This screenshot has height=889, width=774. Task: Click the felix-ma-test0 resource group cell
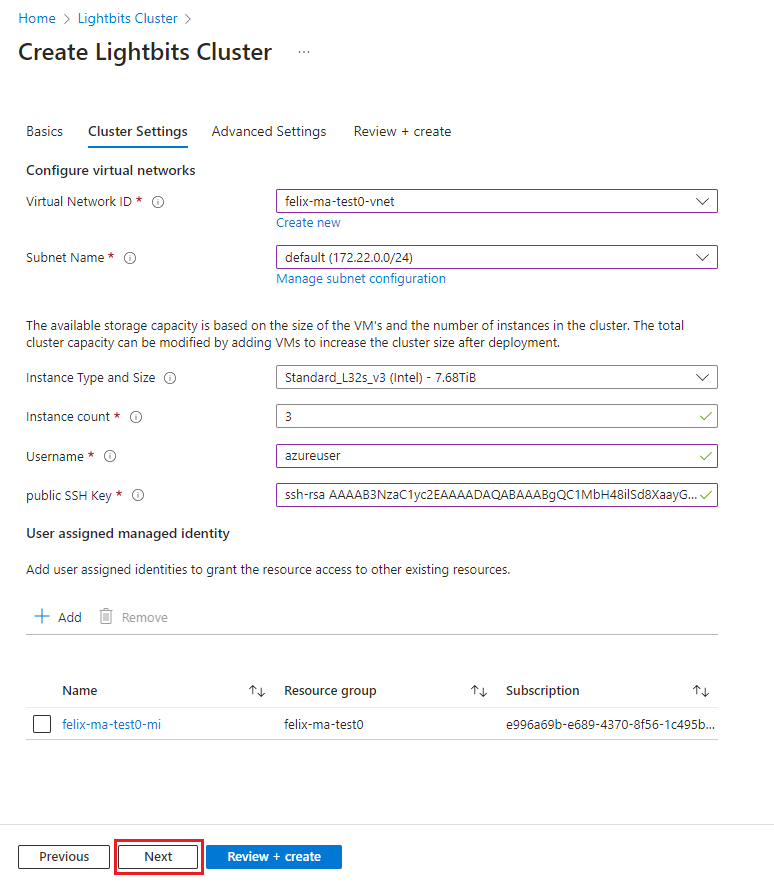pyautogui.click(x=324, y=725)
